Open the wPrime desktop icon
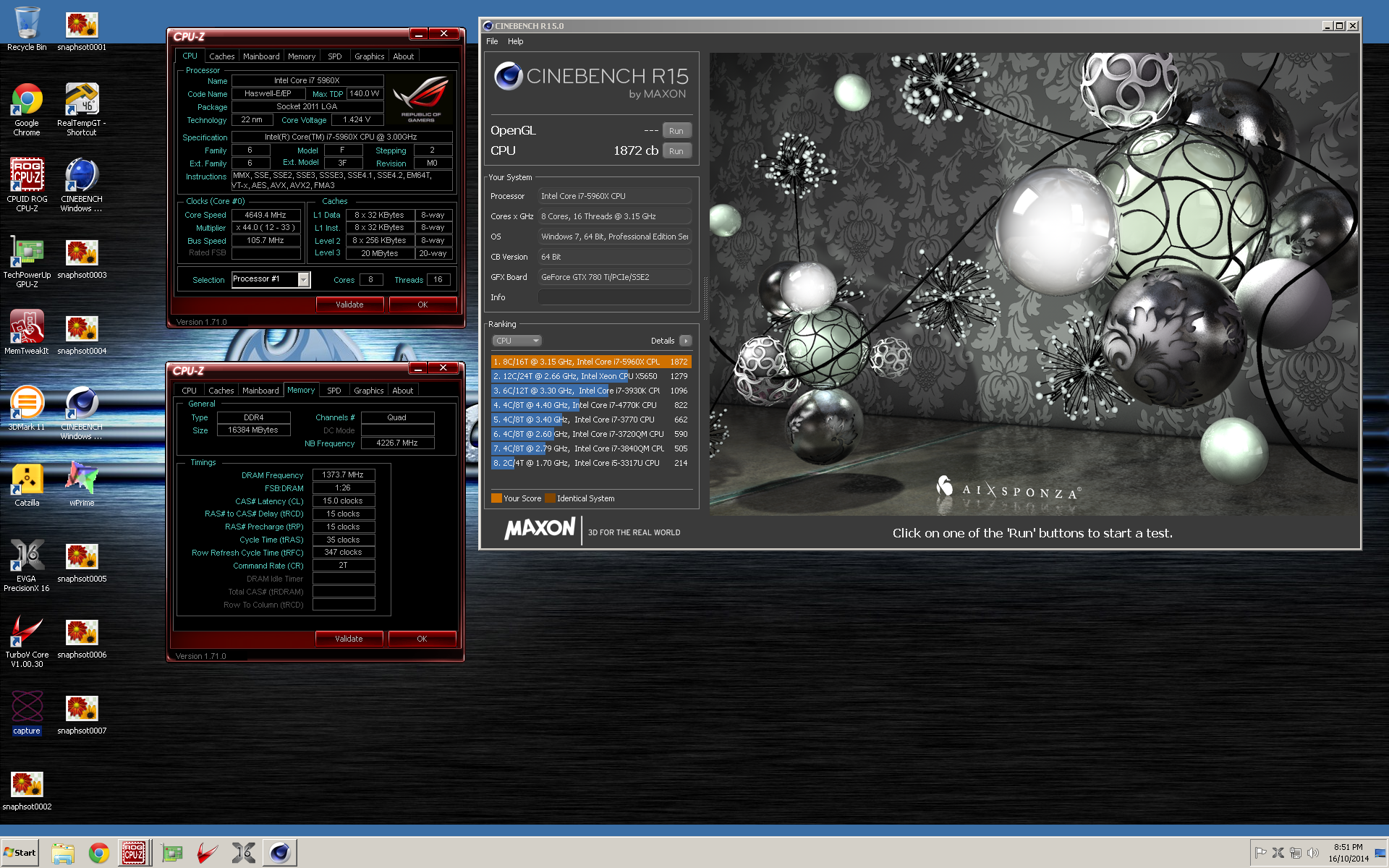 82,485
